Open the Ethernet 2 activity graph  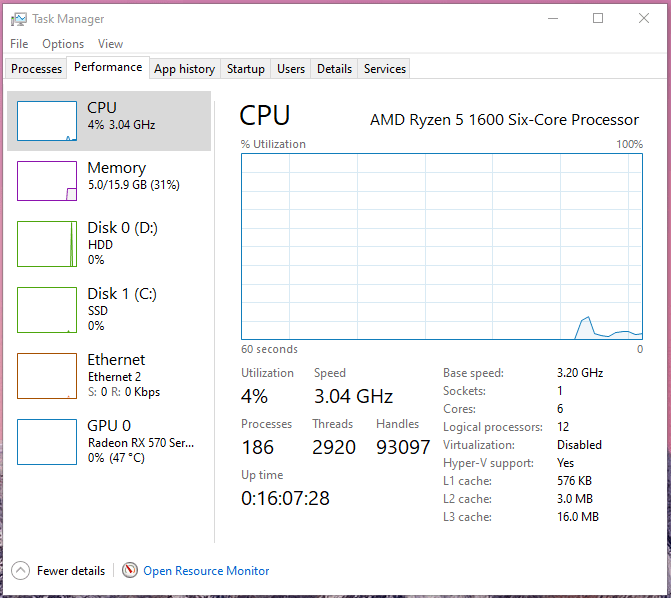47,375
